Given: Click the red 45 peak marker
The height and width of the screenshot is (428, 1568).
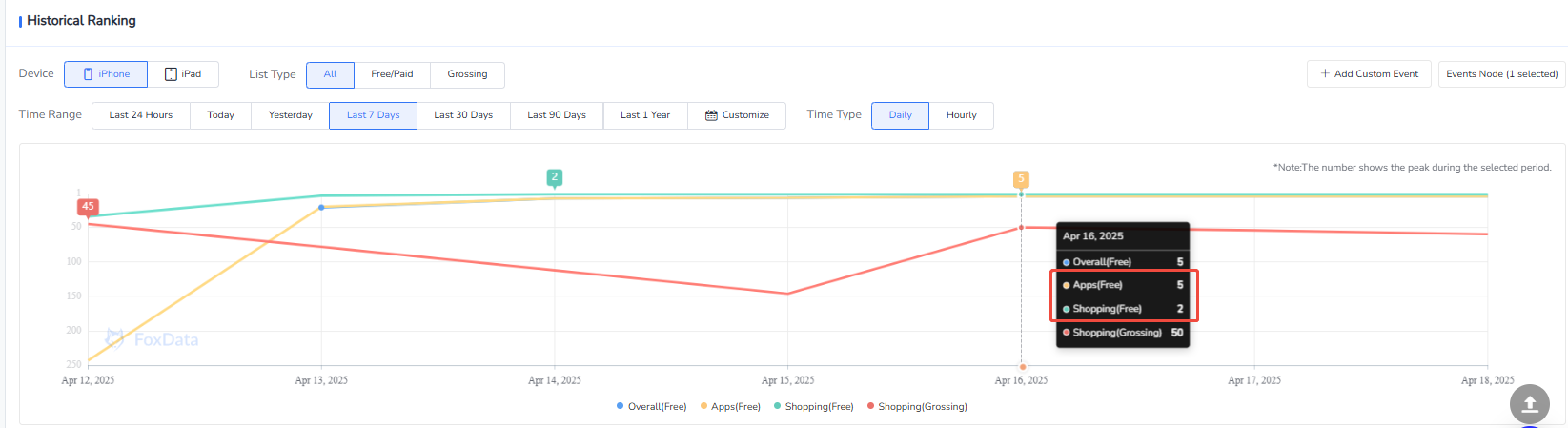Looking at the screenshot, I should (x=88, y=207).
